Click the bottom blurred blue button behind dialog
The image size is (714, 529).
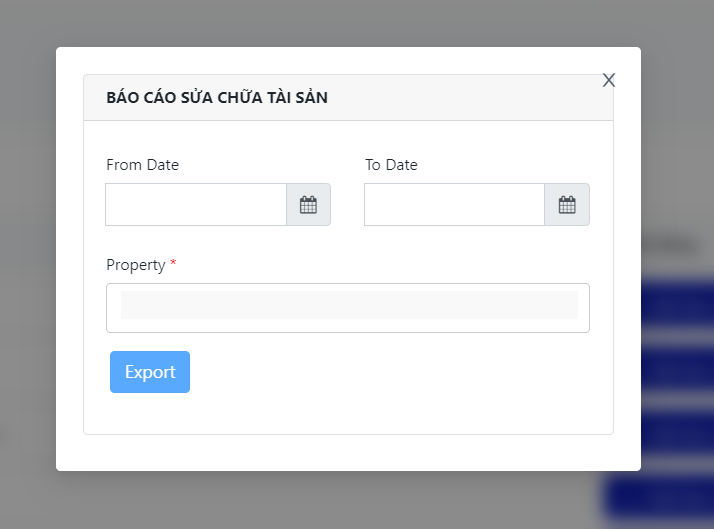click(660, 496)
